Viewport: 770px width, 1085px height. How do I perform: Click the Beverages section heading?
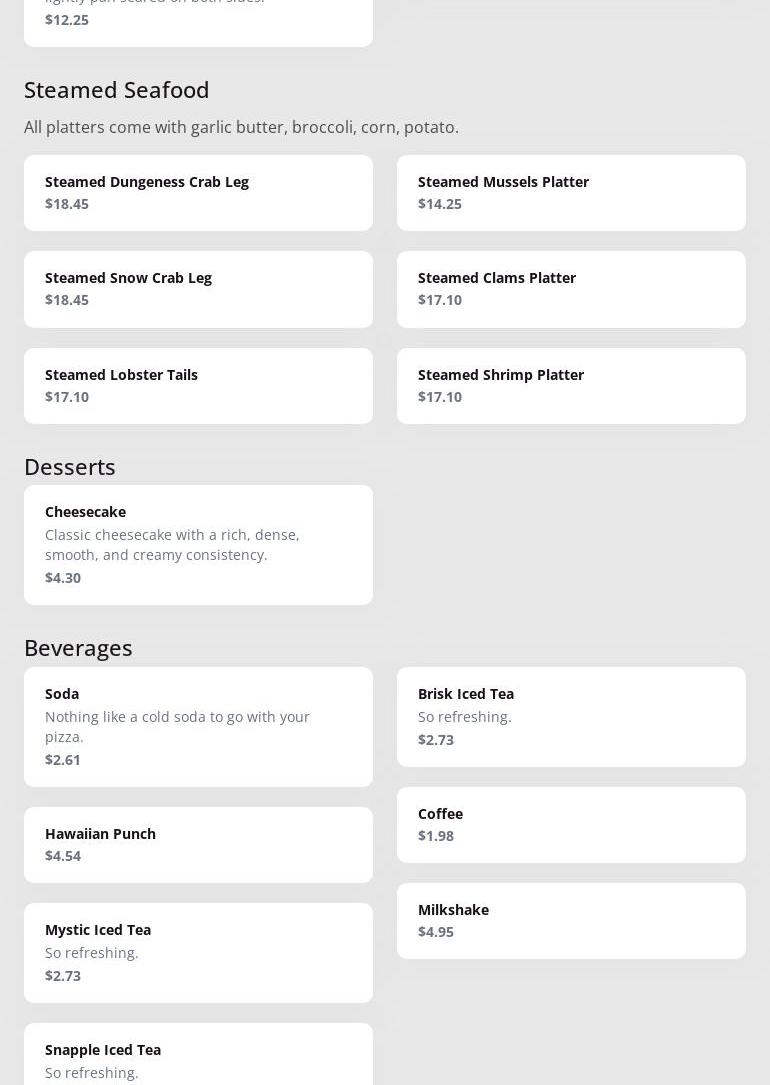click(78, 648)
